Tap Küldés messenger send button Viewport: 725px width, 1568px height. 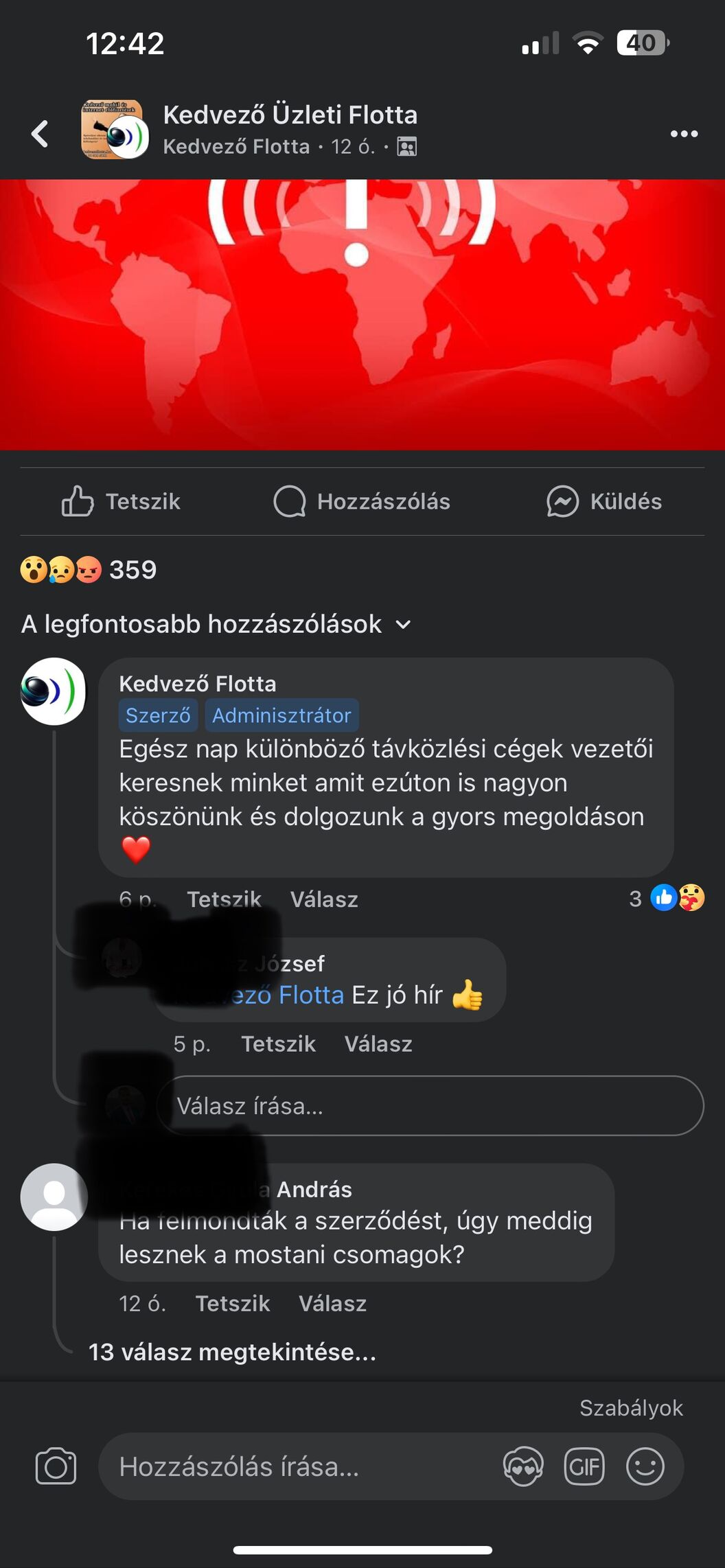coord(604,501)
